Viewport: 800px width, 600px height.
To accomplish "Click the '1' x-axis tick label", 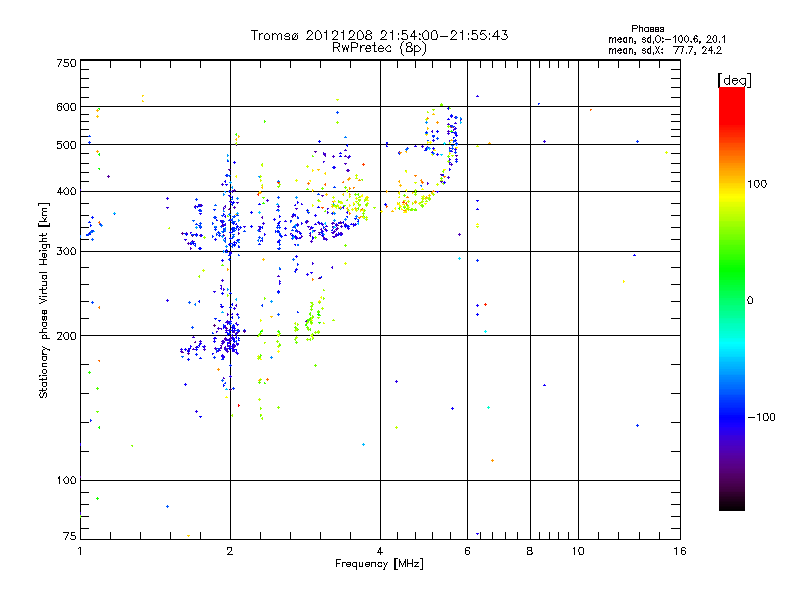I will [x=80, y=551].
